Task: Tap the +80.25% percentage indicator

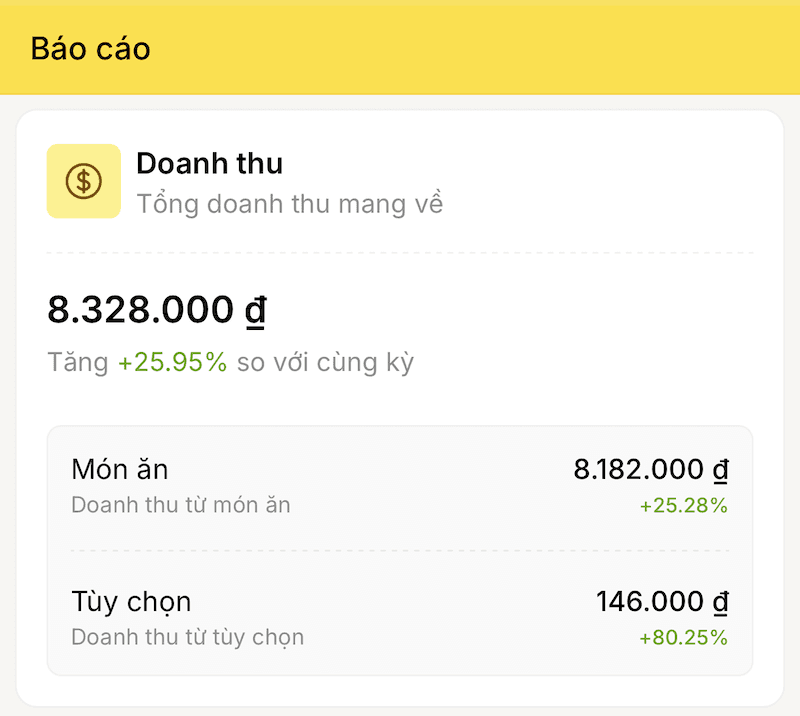Action: click(x=685, y=637)
